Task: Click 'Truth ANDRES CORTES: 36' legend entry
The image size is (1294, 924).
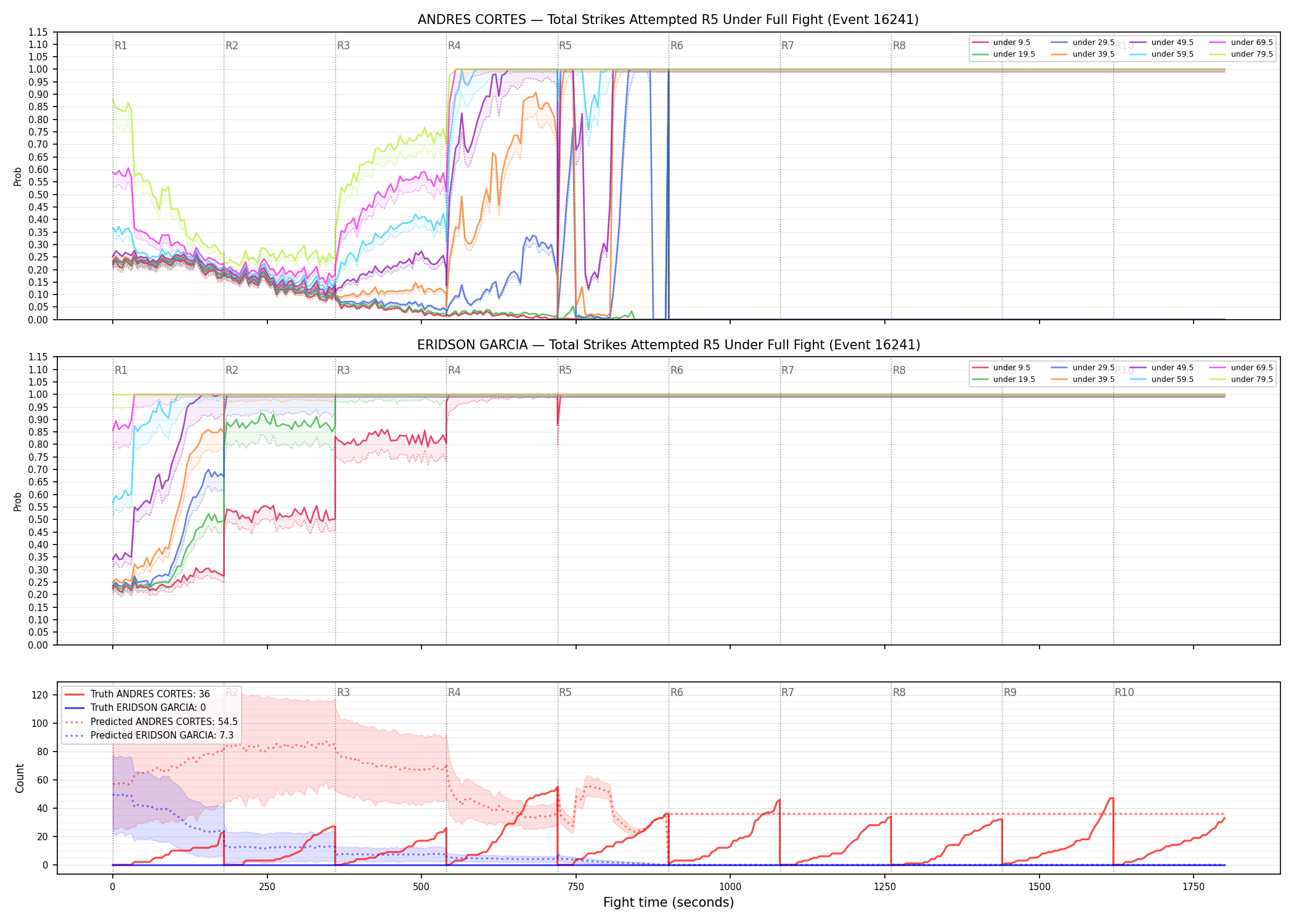Action: [x=137, y=694]
